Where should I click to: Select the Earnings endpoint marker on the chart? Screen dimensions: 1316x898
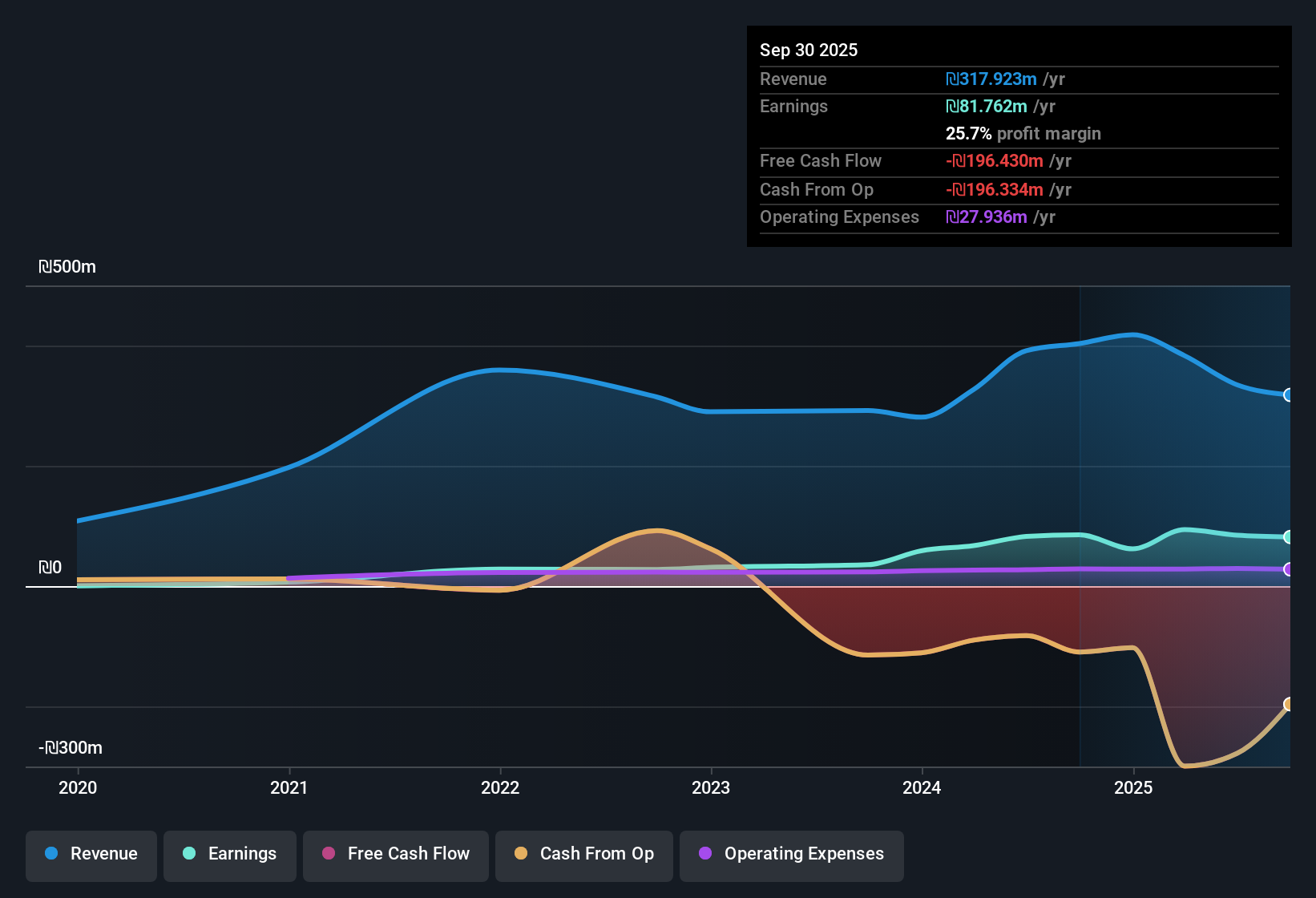pyautogui.click(x=1288, y=537)
